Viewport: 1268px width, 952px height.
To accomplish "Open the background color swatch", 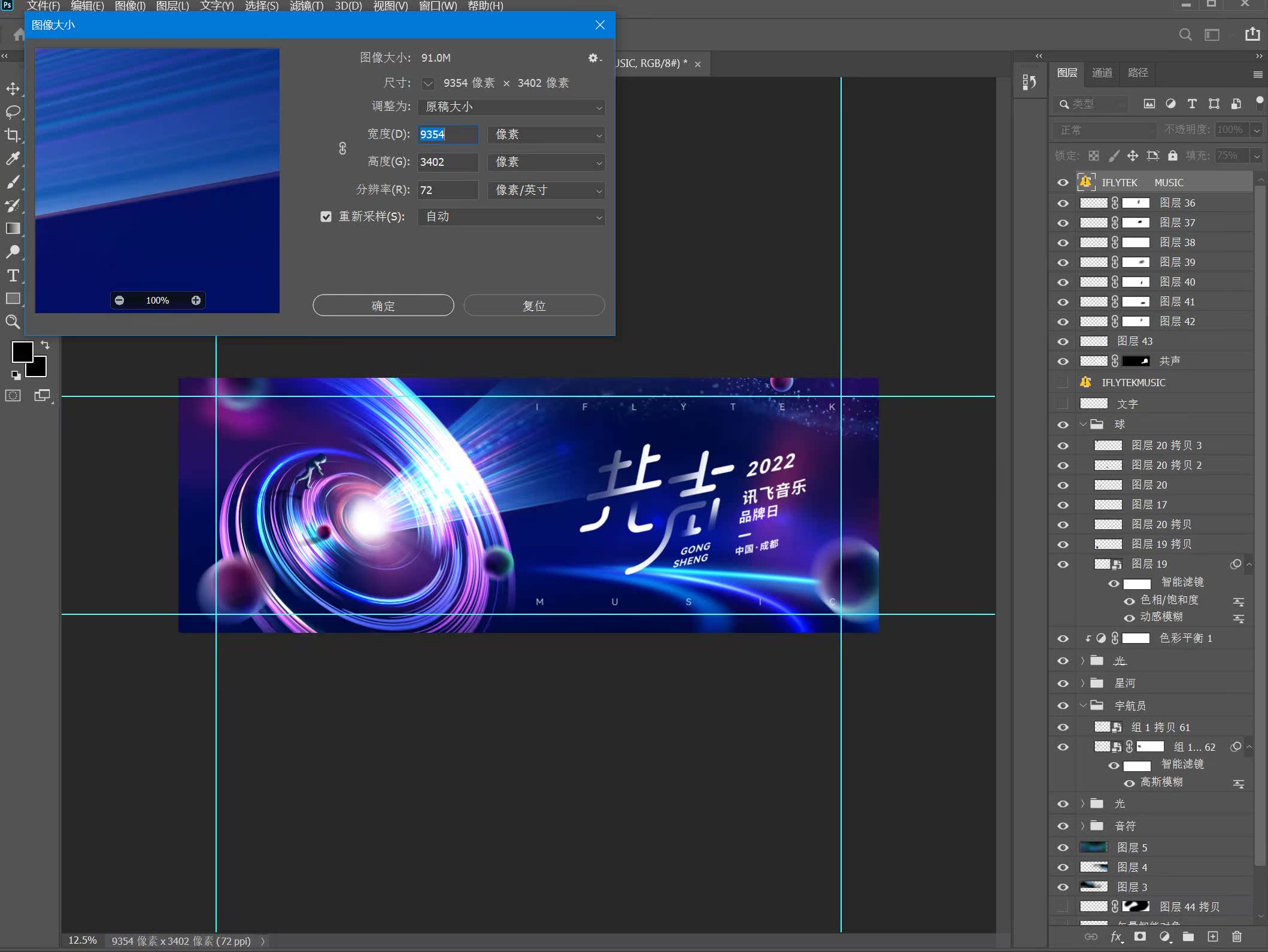I will click(39, 369).
